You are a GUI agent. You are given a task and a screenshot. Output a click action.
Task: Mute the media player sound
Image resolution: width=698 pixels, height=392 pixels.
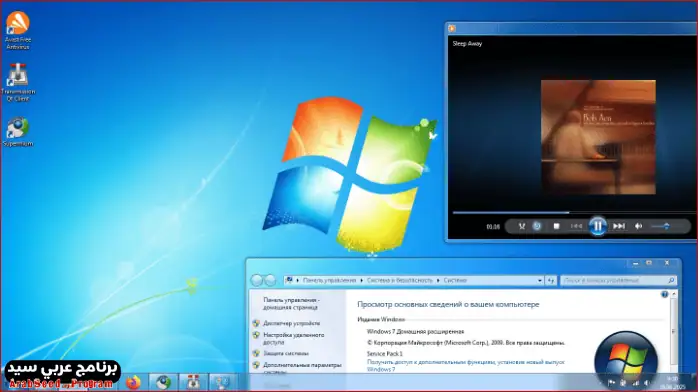(x=638, y=226)
